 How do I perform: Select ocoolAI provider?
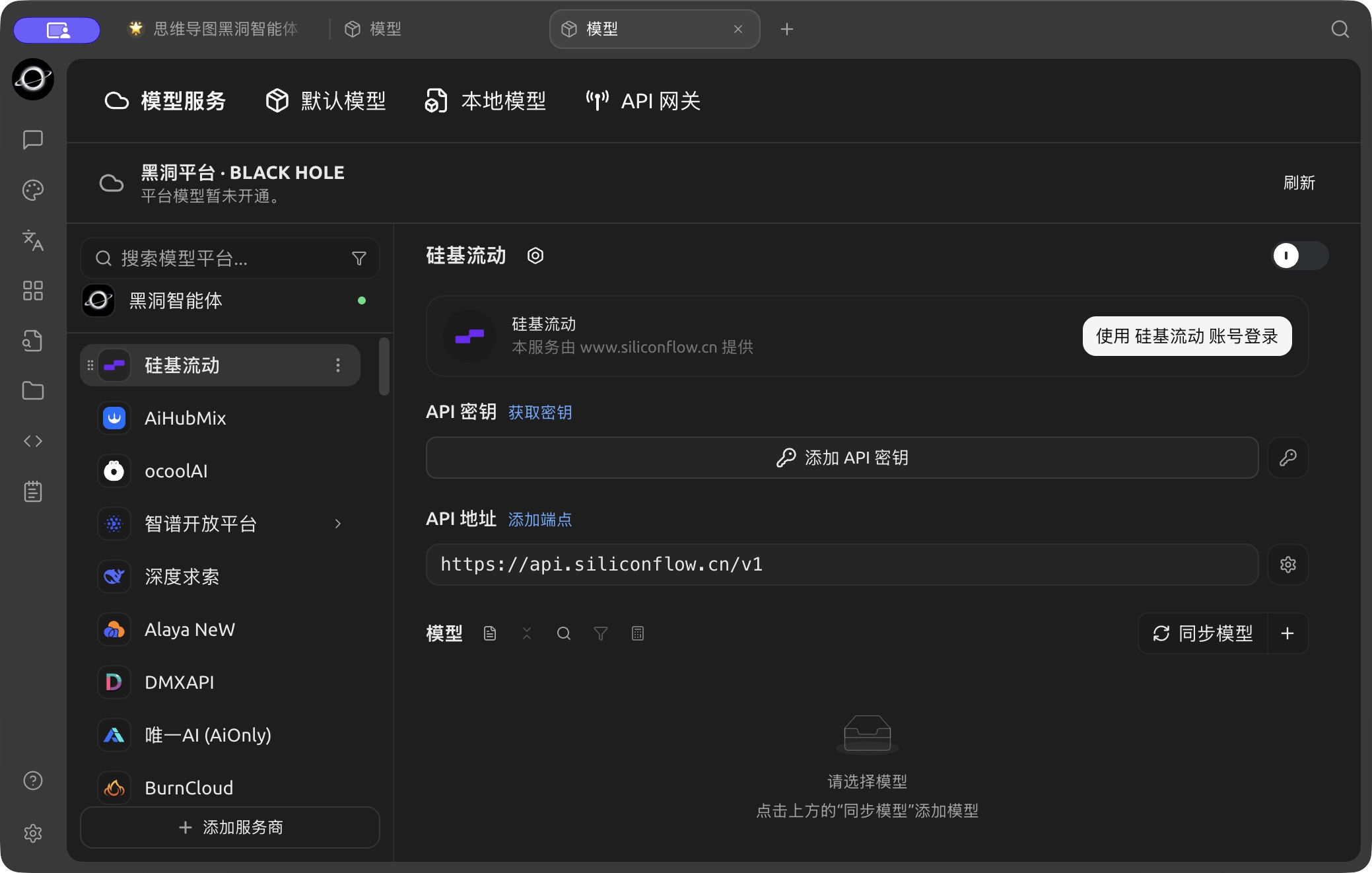[221, 471]
